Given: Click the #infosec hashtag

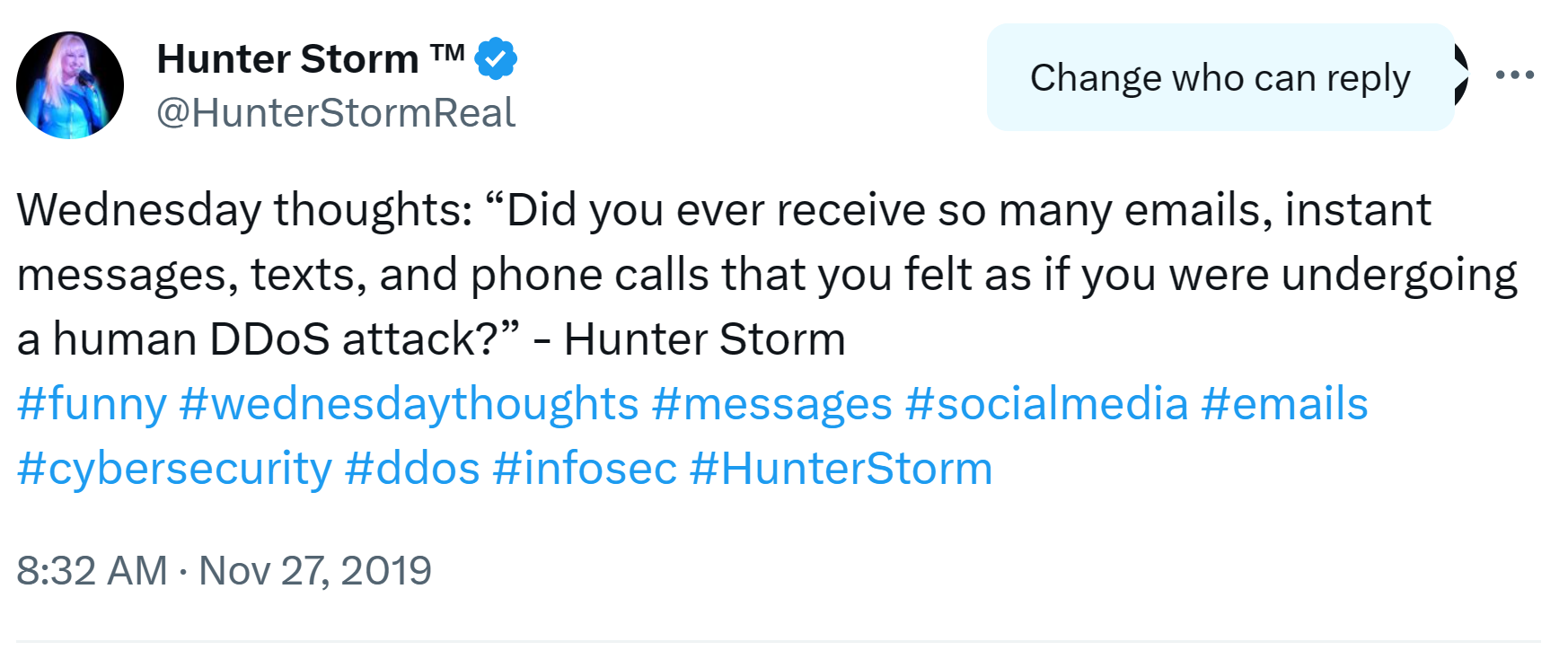Looking at the screenshot, I should 585,469.
